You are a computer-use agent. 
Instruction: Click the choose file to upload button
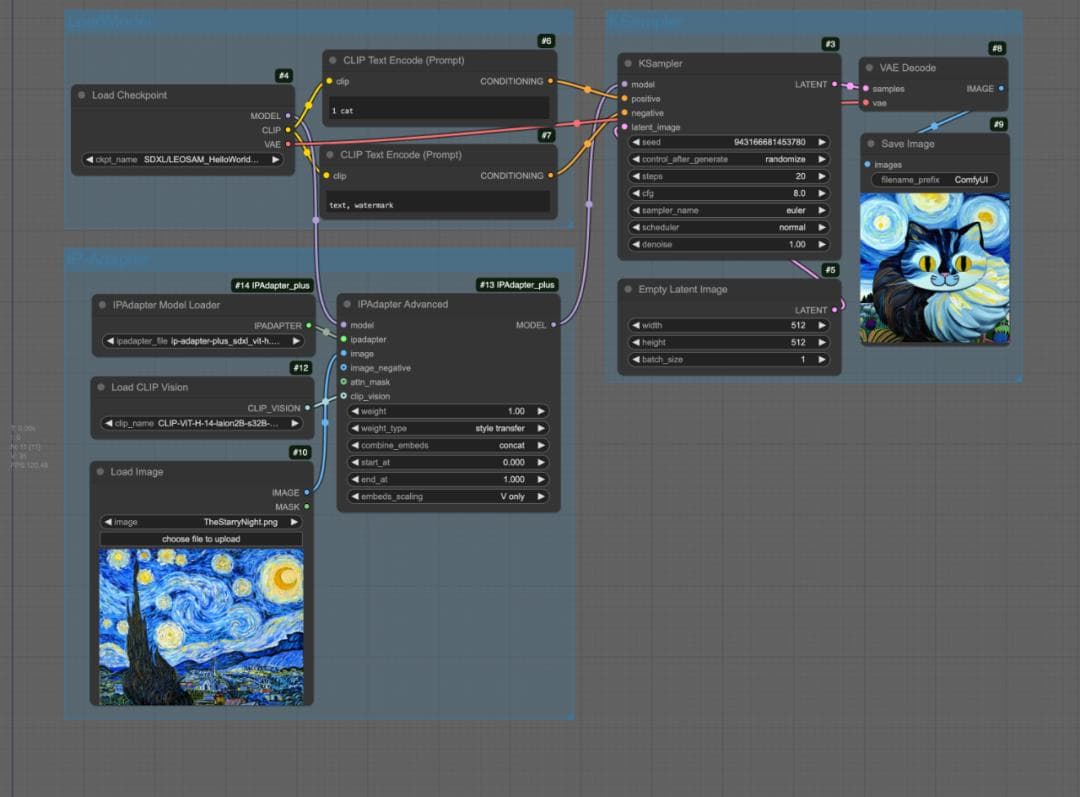200,539
